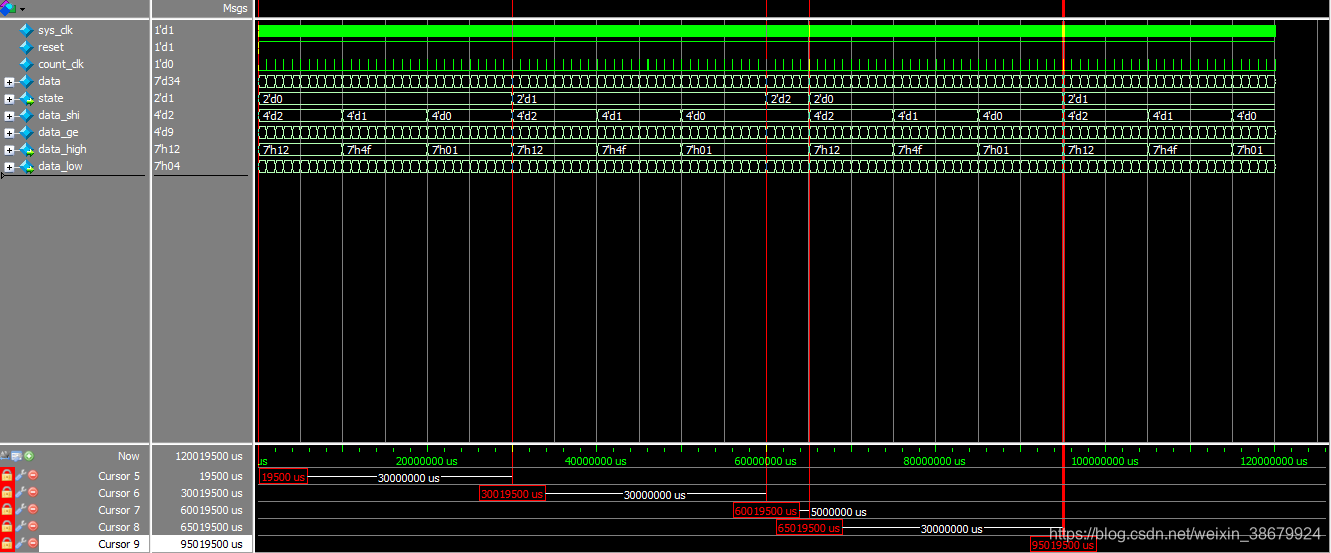Select the sys_clk signal diamond icon
Viewport: 1331px width, 553px height.
[26, 30]
